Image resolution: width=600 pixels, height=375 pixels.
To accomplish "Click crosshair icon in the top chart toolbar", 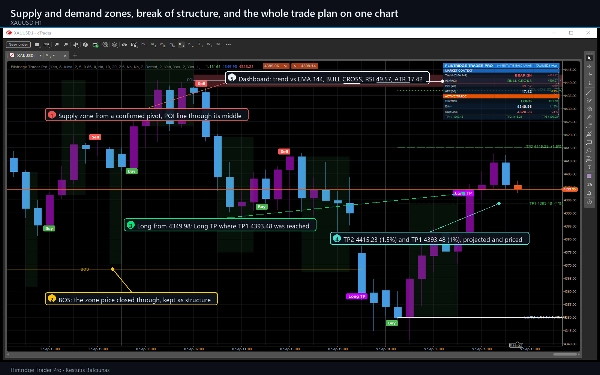I will [x=76, y=45].
